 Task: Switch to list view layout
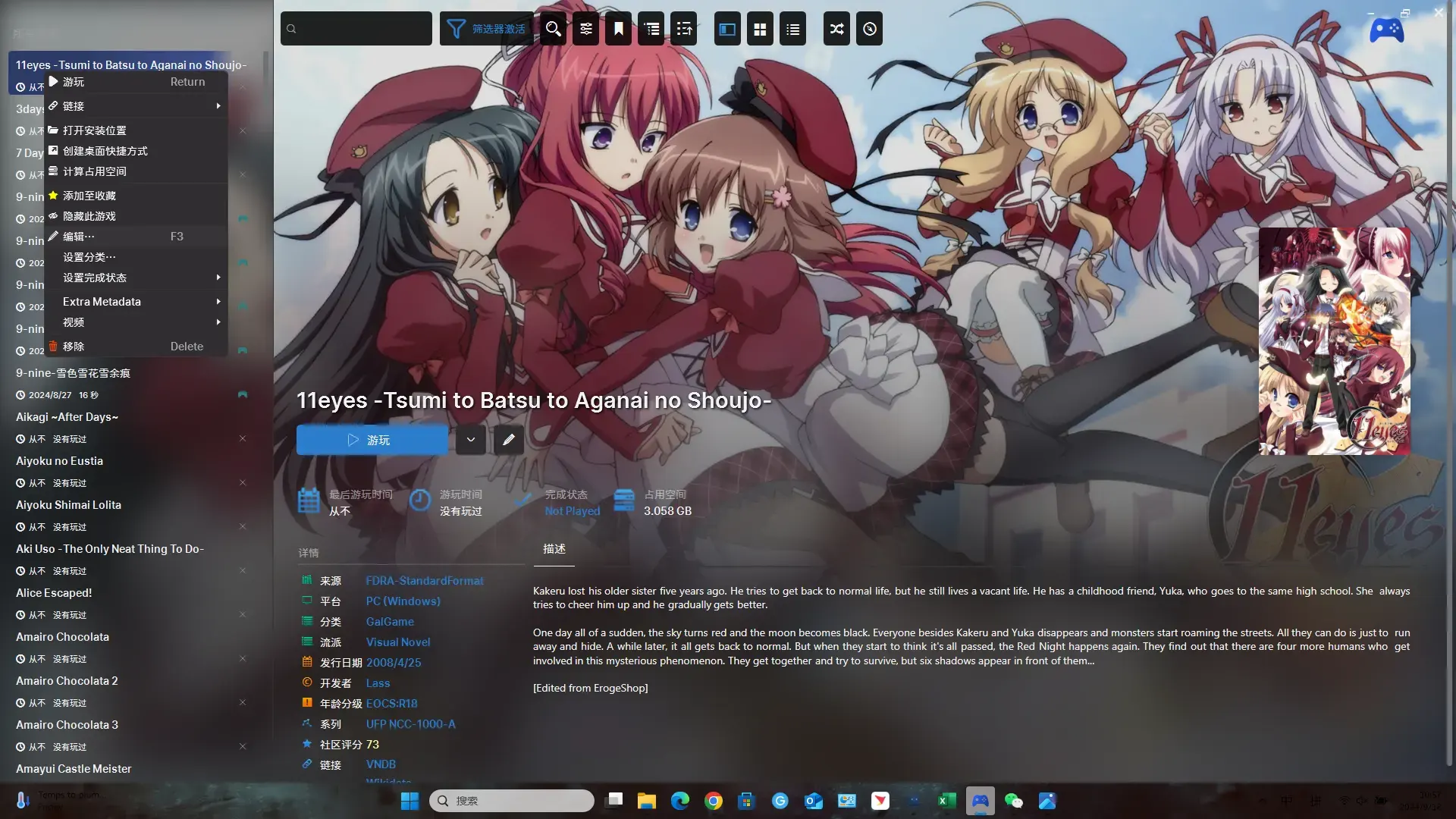point(792,29)
